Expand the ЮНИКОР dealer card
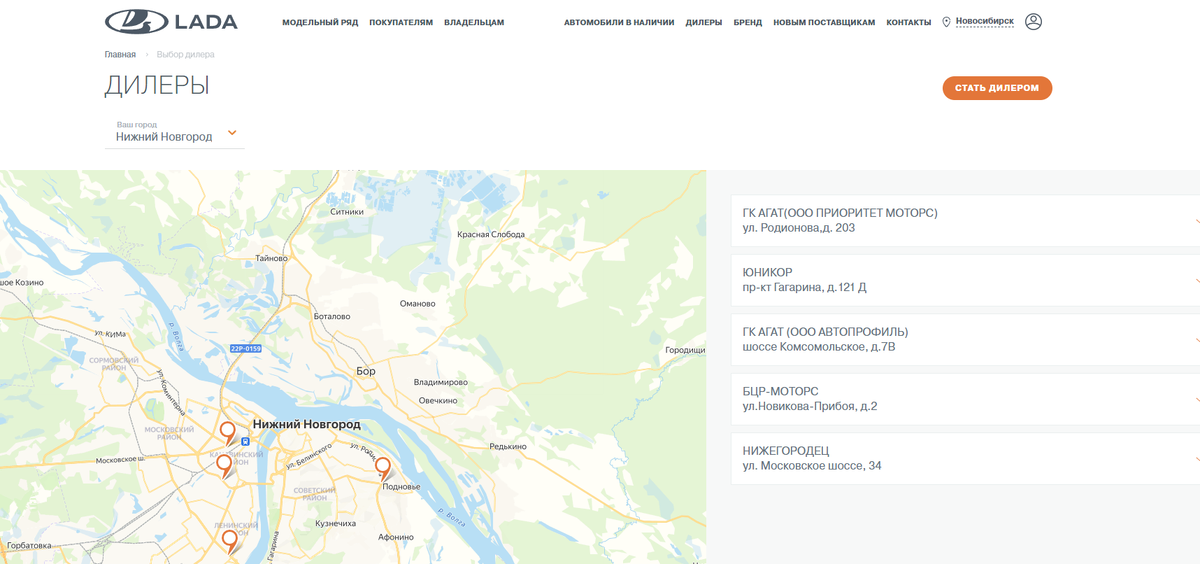Image resolution: width=1200 pixels, height=564 pixels. click(x=965, y=280)
